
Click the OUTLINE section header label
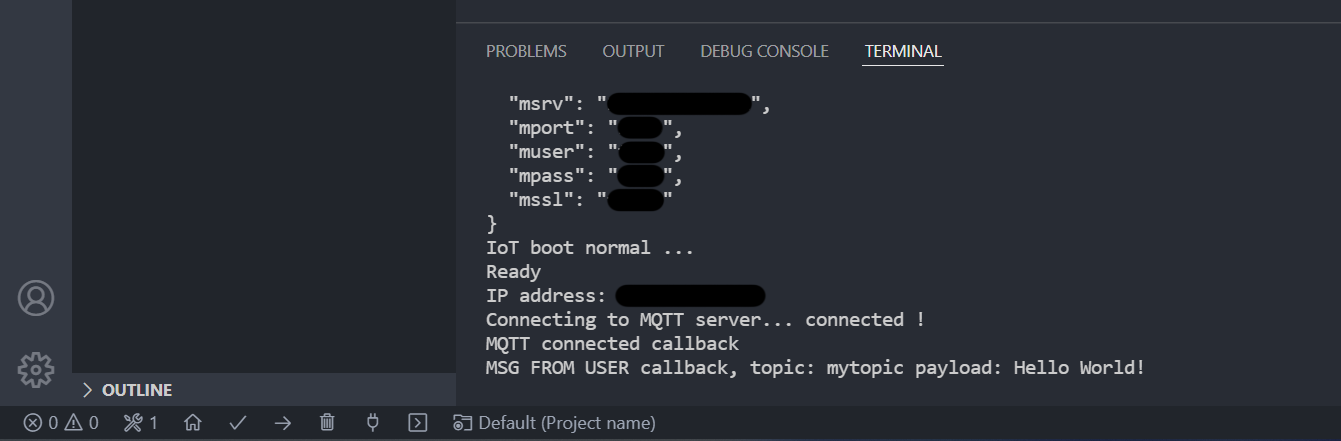137,390
